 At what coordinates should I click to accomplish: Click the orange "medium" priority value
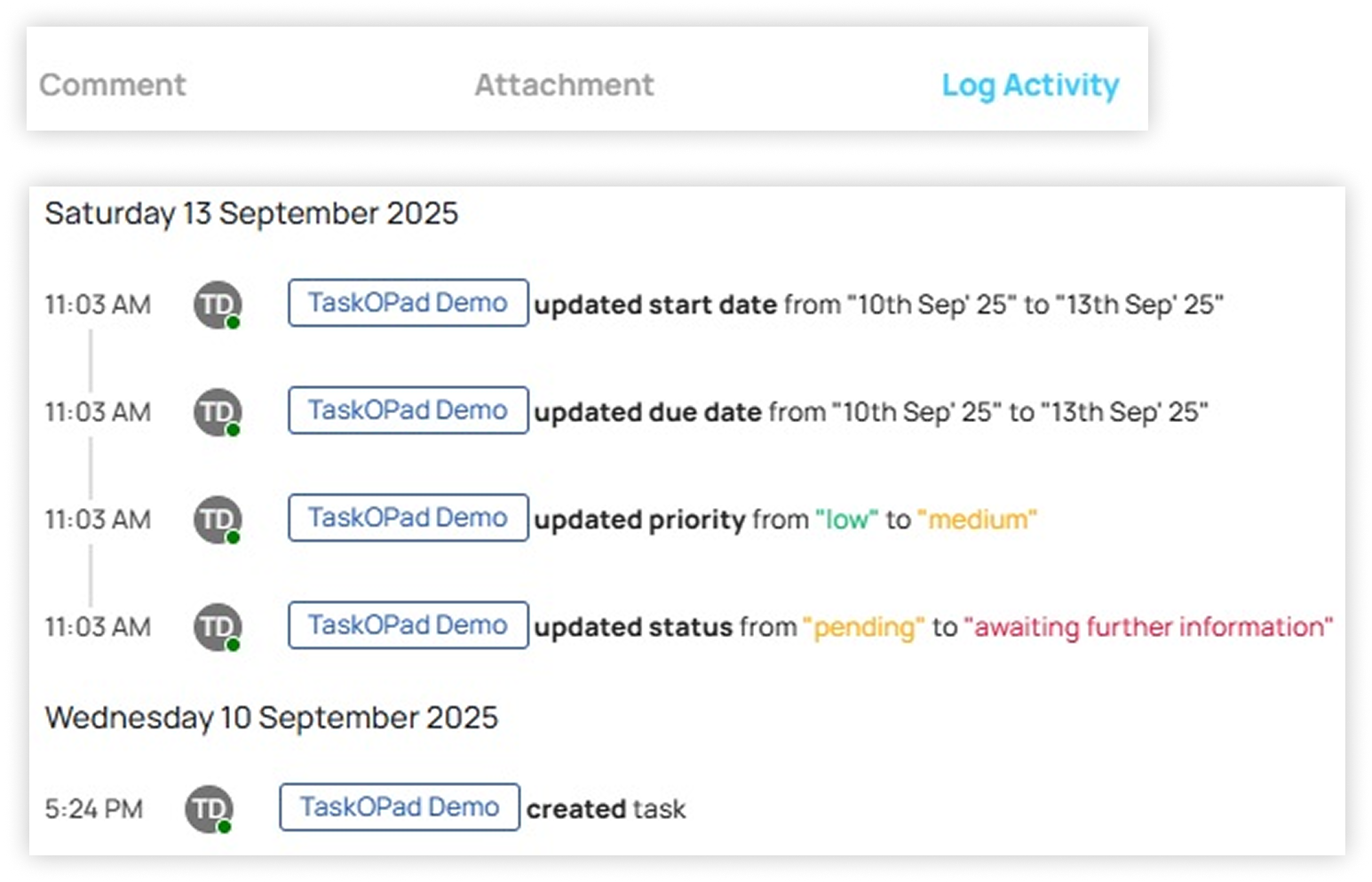[x=977, y=520]
